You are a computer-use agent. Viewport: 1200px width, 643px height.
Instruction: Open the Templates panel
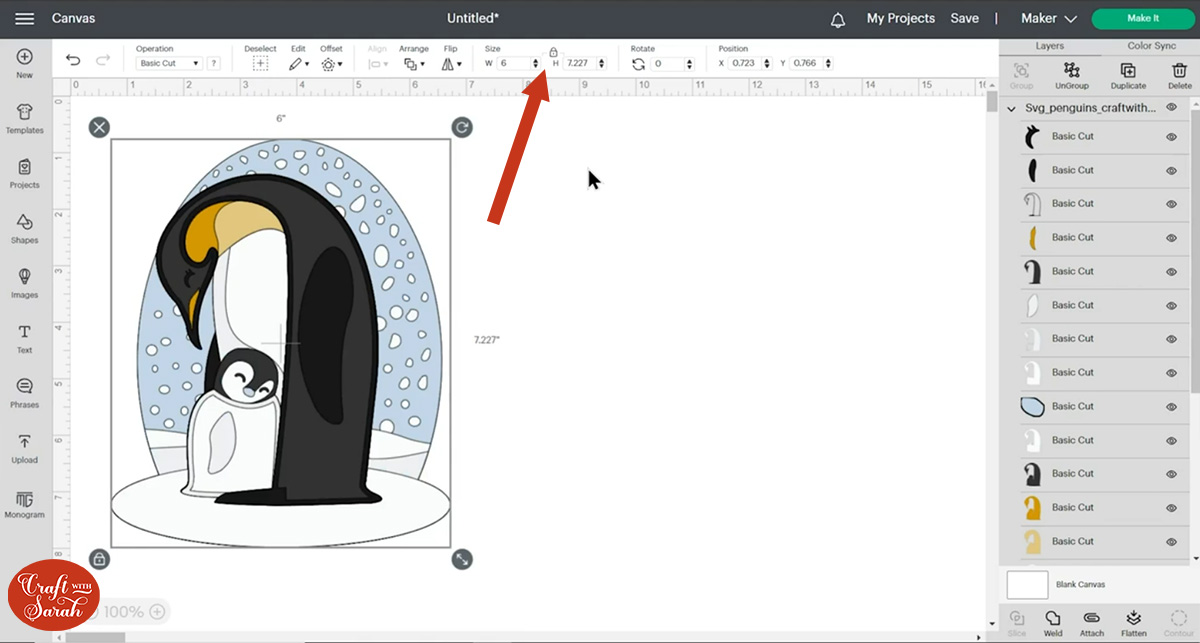[x=25, y=119]
